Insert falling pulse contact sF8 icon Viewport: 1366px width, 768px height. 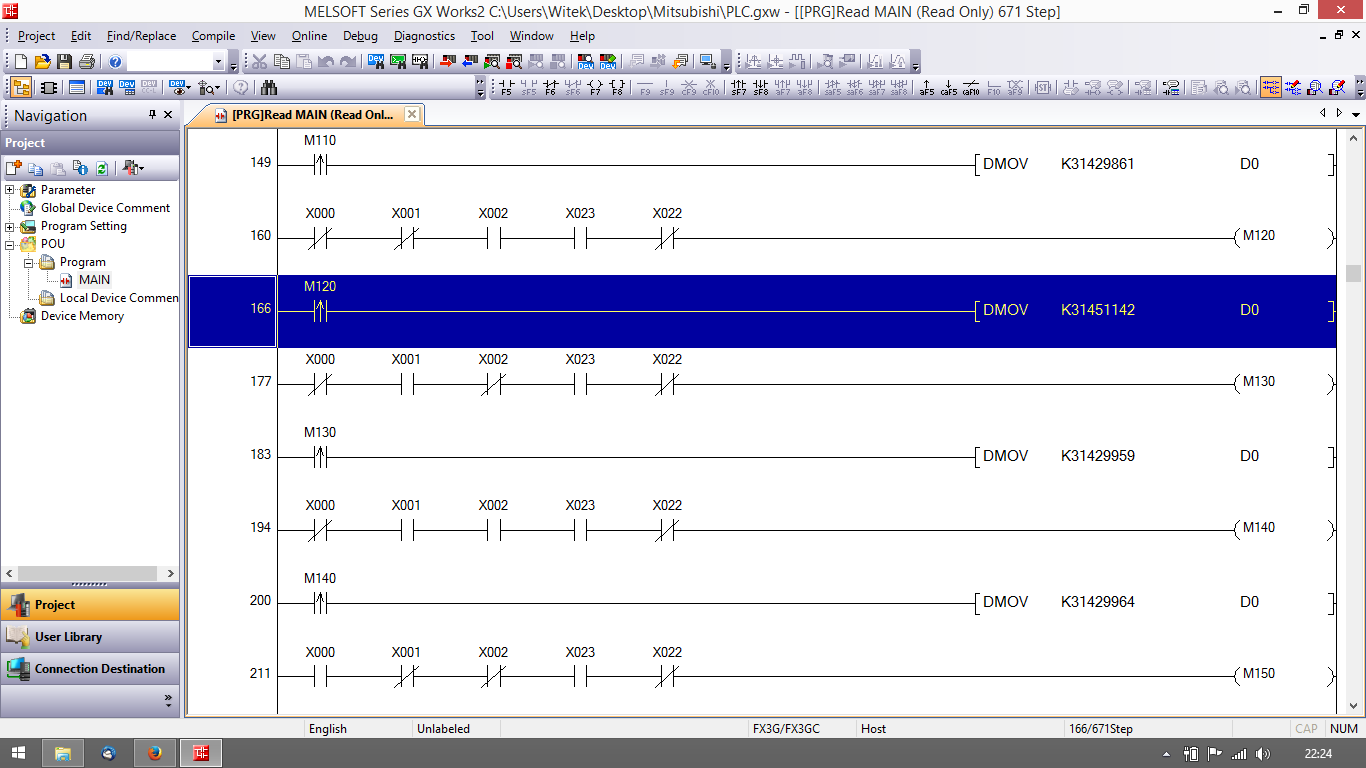pyautogui.click(x=761, y=88)
